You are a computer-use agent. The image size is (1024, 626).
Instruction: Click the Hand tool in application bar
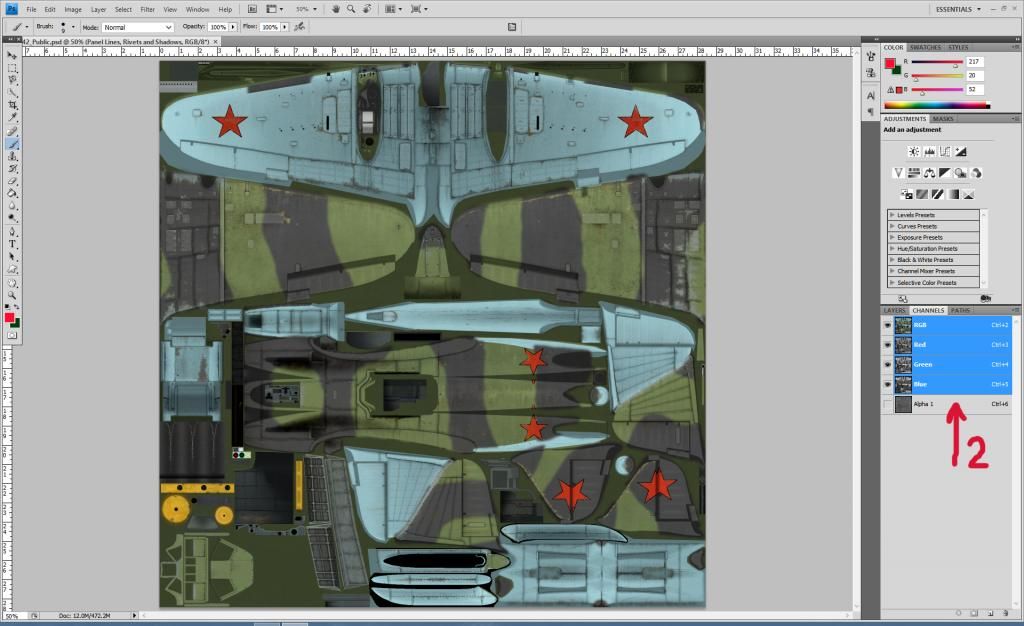click(x=336, y=9)
